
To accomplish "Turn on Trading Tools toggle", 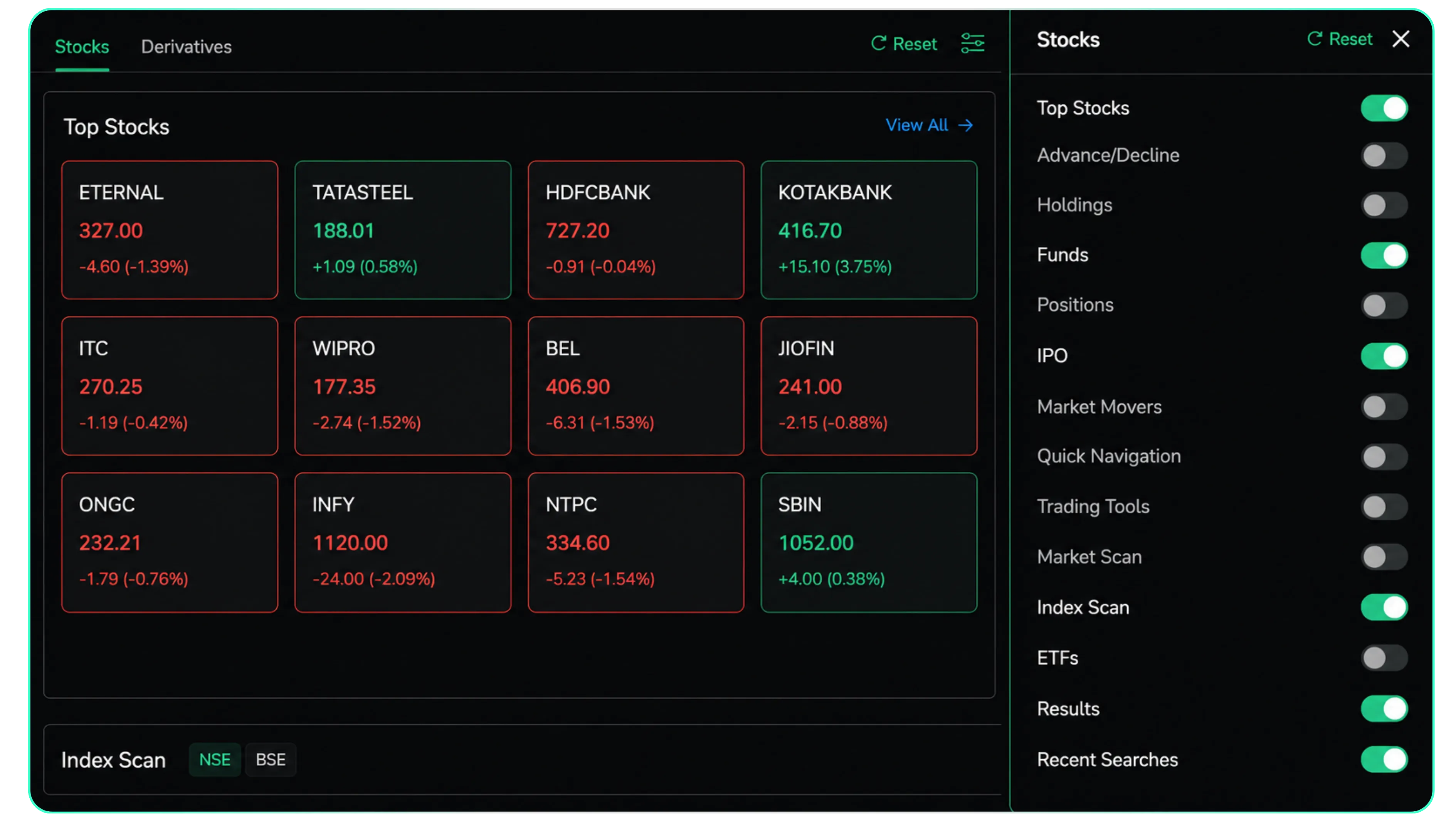I will pyautogui.click(x=1384, y=506).
